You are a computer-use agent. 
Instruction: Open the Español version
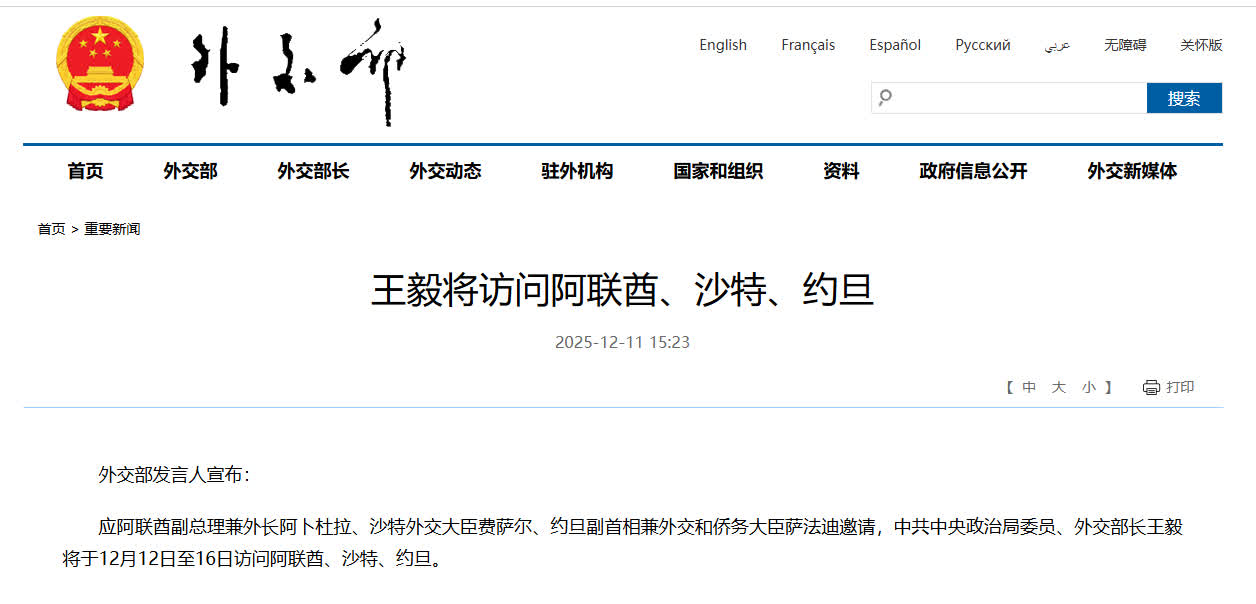click(x=895, y=45)
